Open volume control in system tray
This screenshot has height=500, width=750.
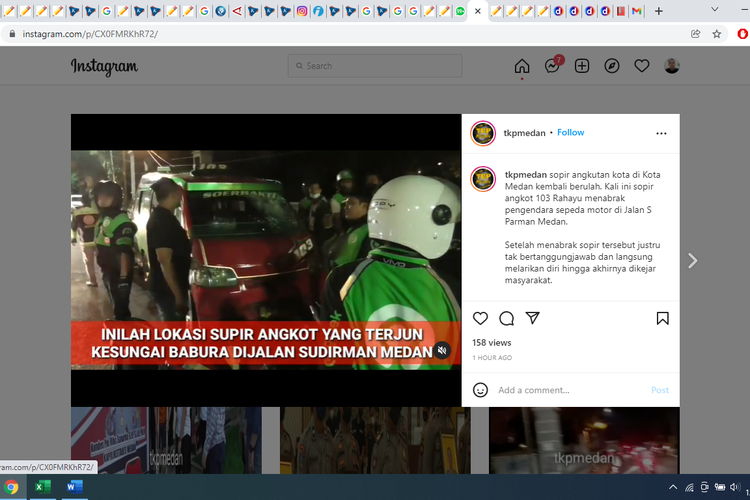[x=735, y=487]
